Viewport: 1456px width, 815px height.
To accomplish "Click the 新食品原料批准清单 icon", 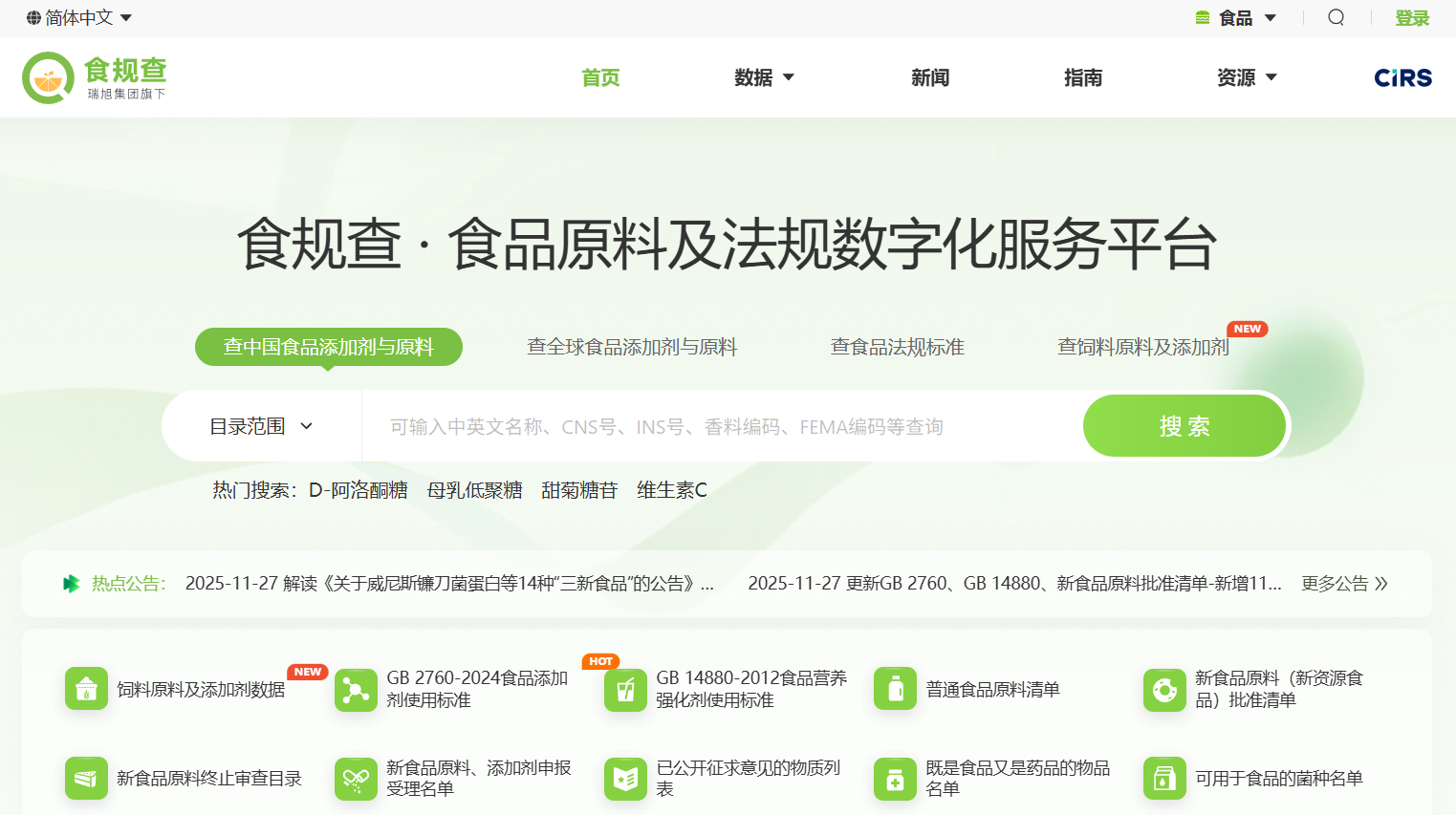I will [1164, 689].
